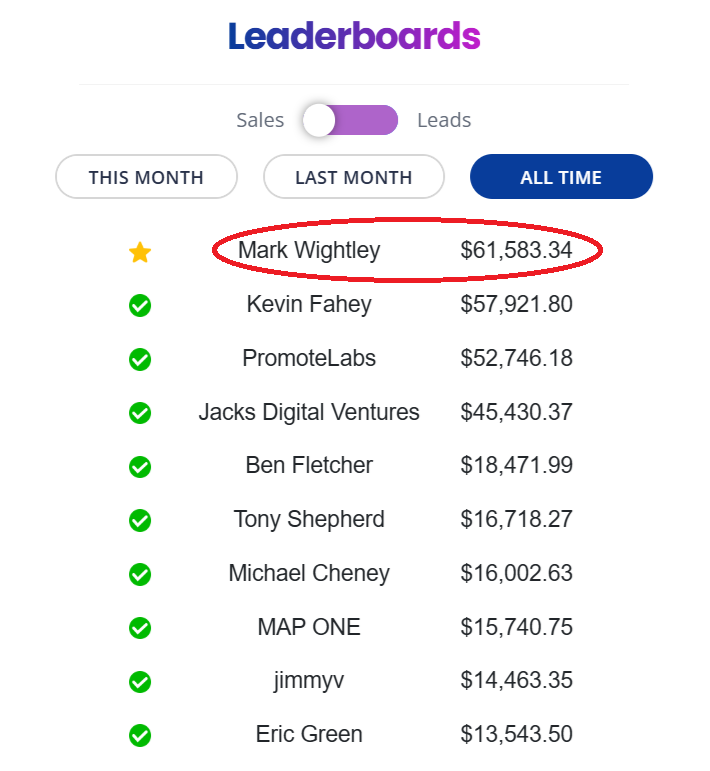
Task: Click the gold star beside Mark Wightley
Action: pos(140,252)
